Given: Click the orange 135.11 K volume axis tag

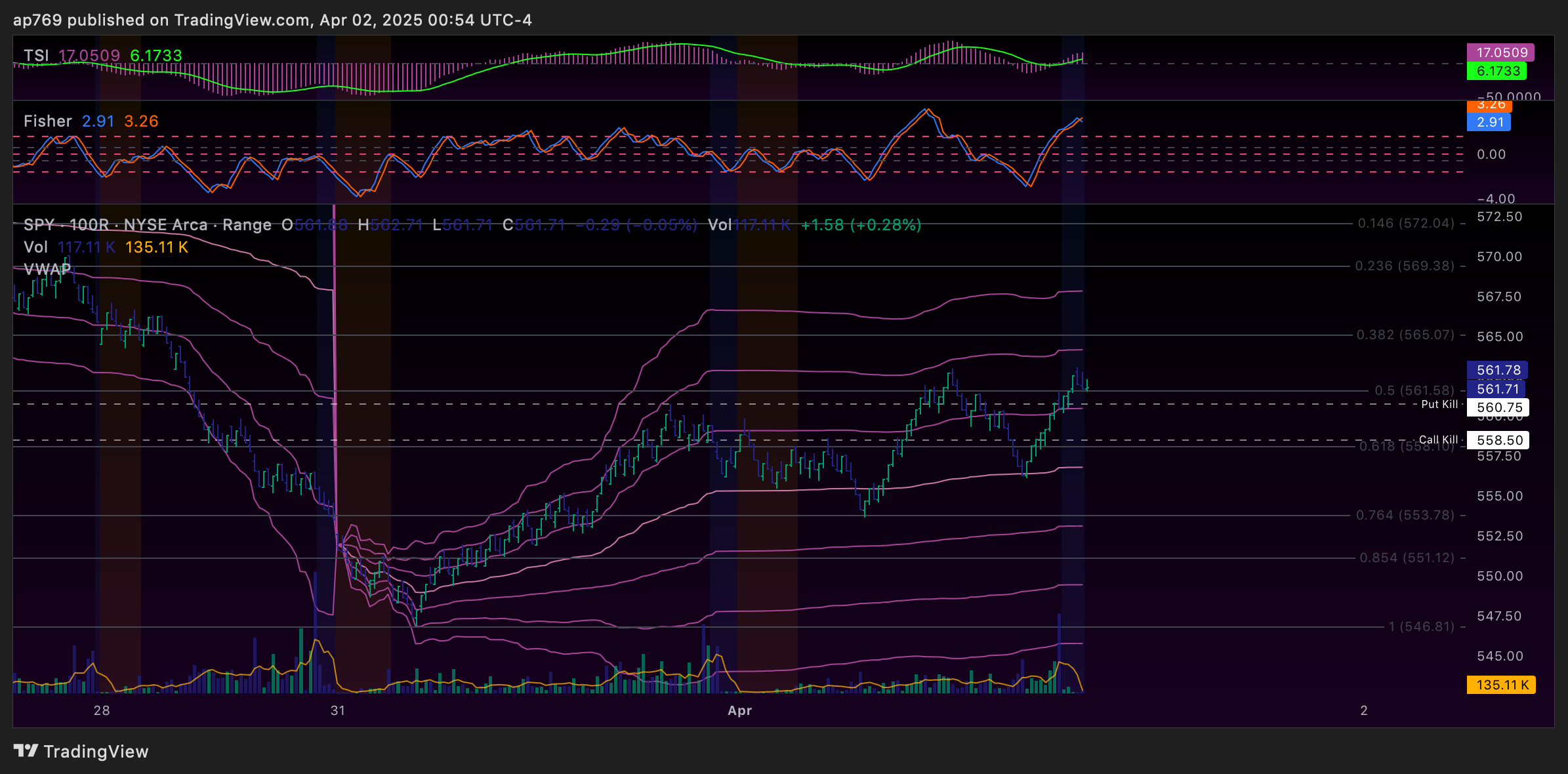Looking at the screenshot, I should [x=1502, y=685].
